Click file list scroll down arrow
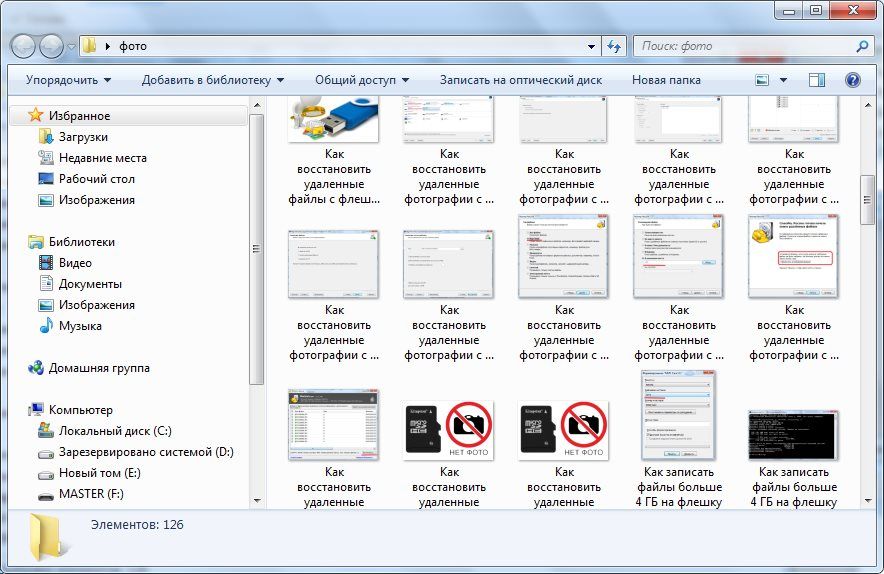884x574 pixels. 867,500
